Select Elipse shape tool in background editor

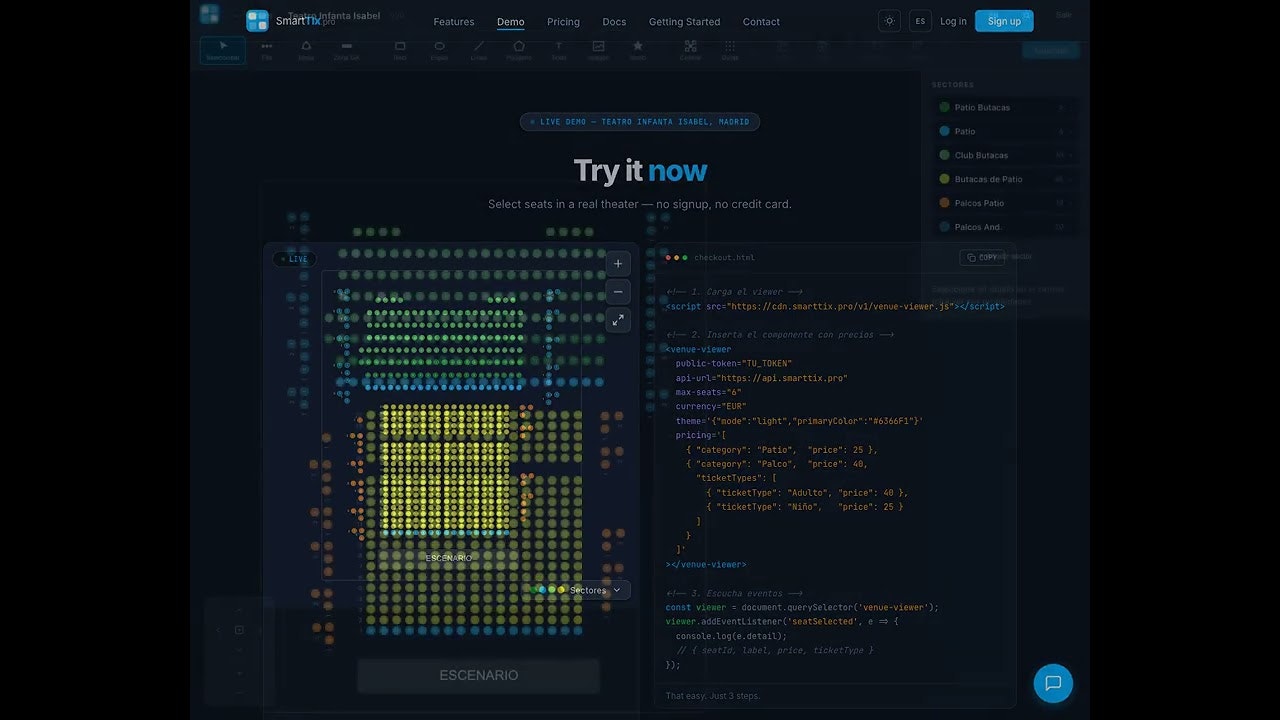click(439, 50)
